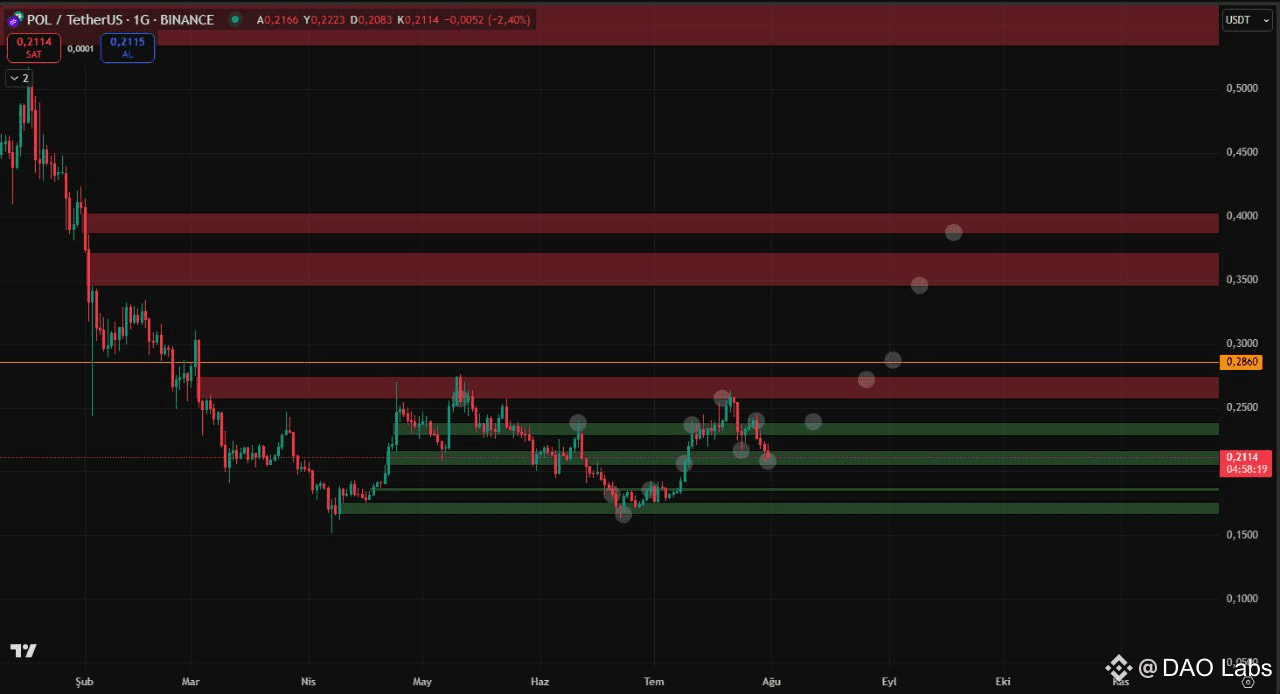
Task: Select the orange 0,2860 price label
Action: 1241,362
